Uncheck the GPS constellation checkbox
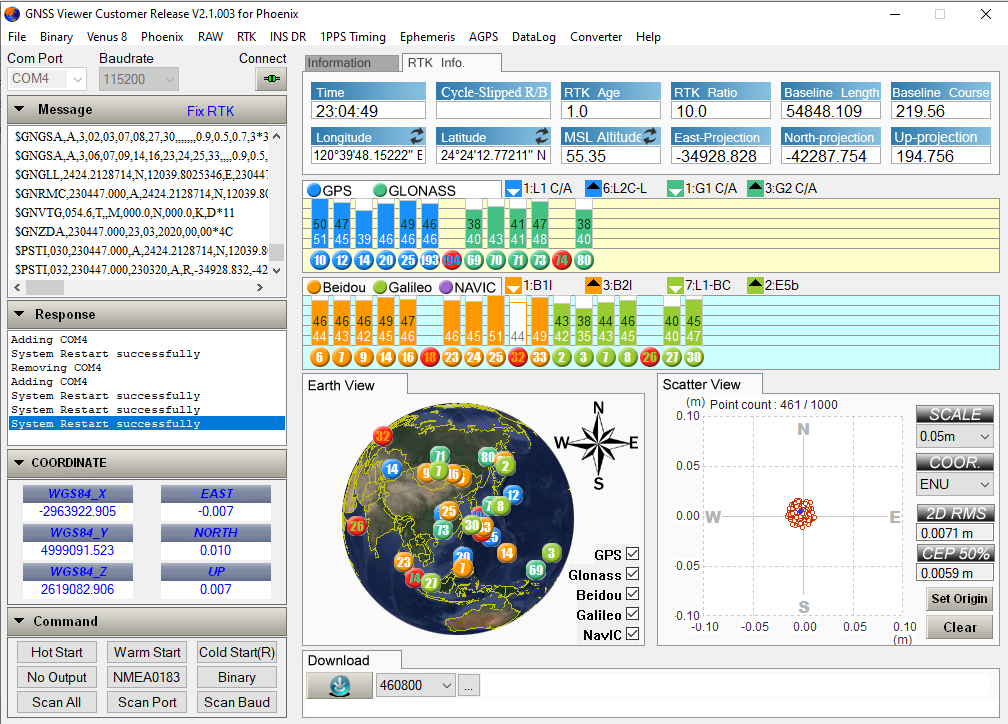The image size is (1008, 724). click(632, 554)
